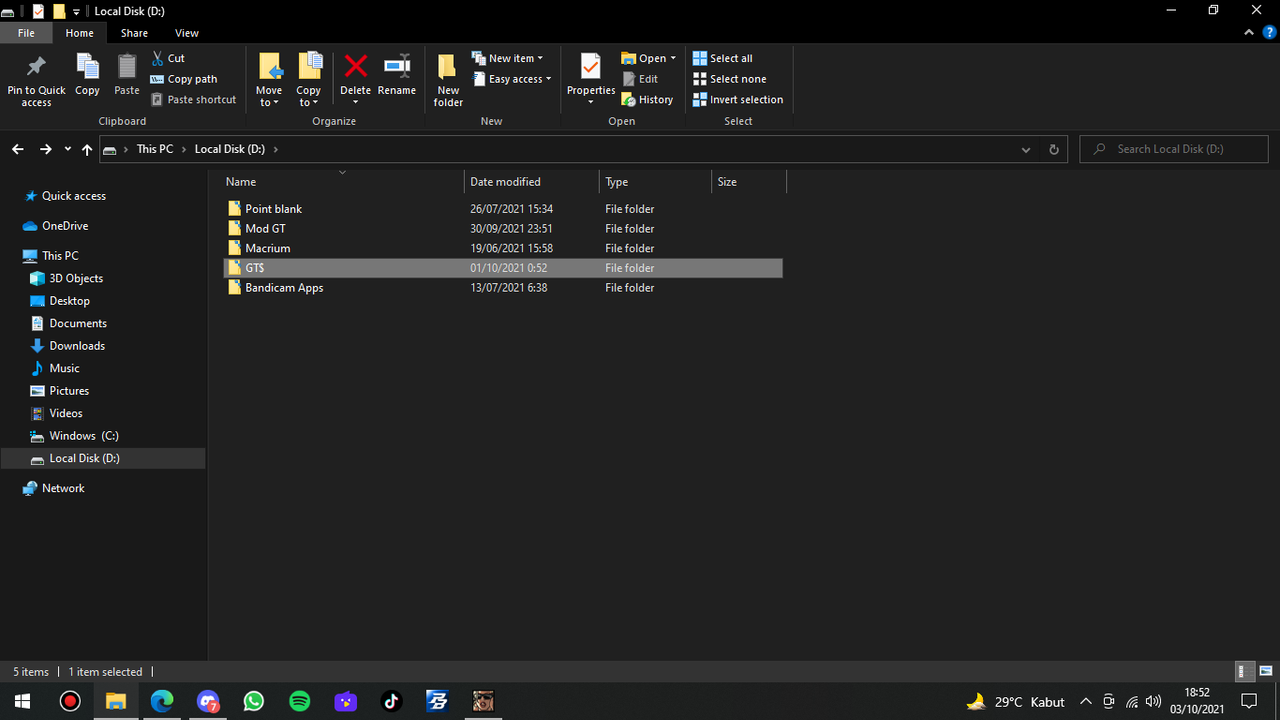Collapse the ribbon with chevron

coord(1249,33)
